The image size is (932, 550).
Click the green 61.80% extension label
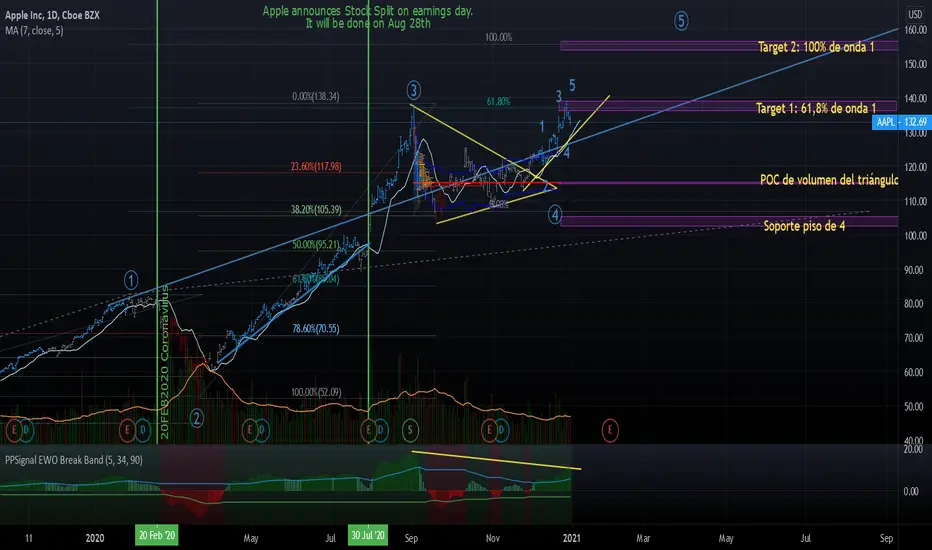tap(498, 102)
